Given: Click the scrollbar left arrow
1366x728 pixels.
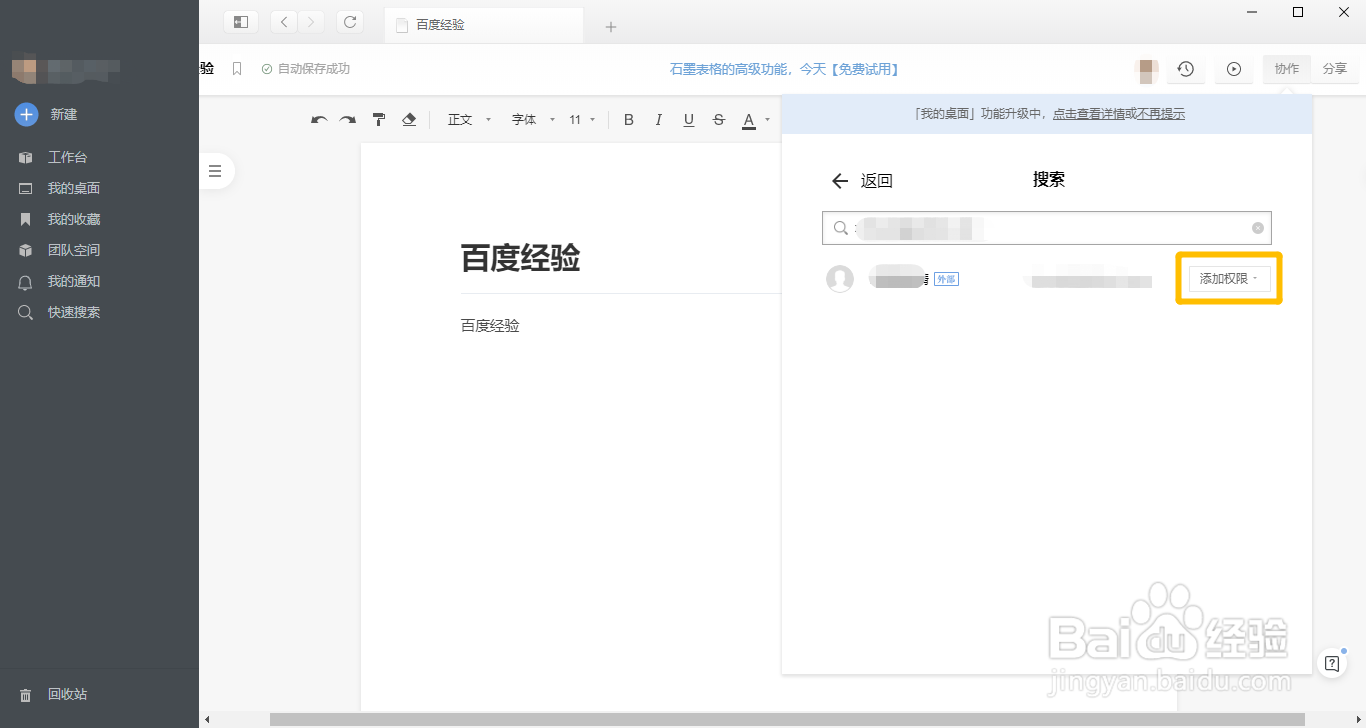Looking at the screenshot, I should (207, 719).
